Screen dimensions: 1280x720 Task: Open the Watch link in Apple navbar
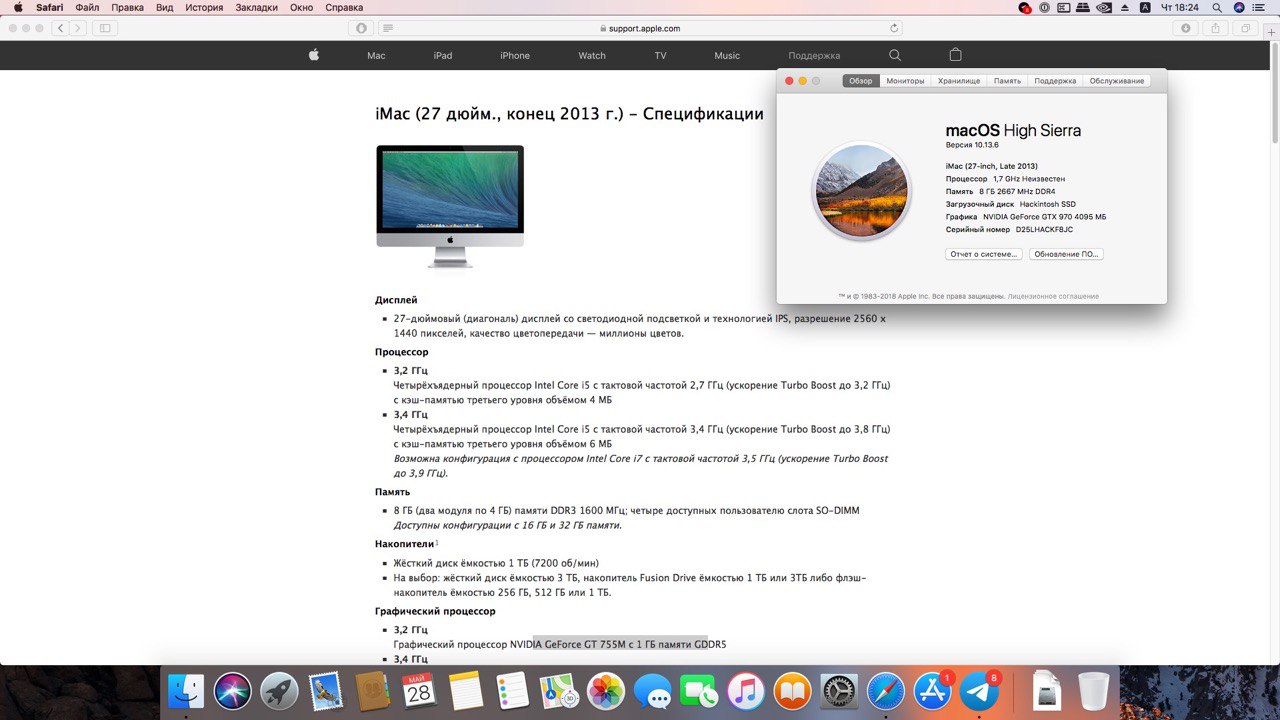coord(592,56)
